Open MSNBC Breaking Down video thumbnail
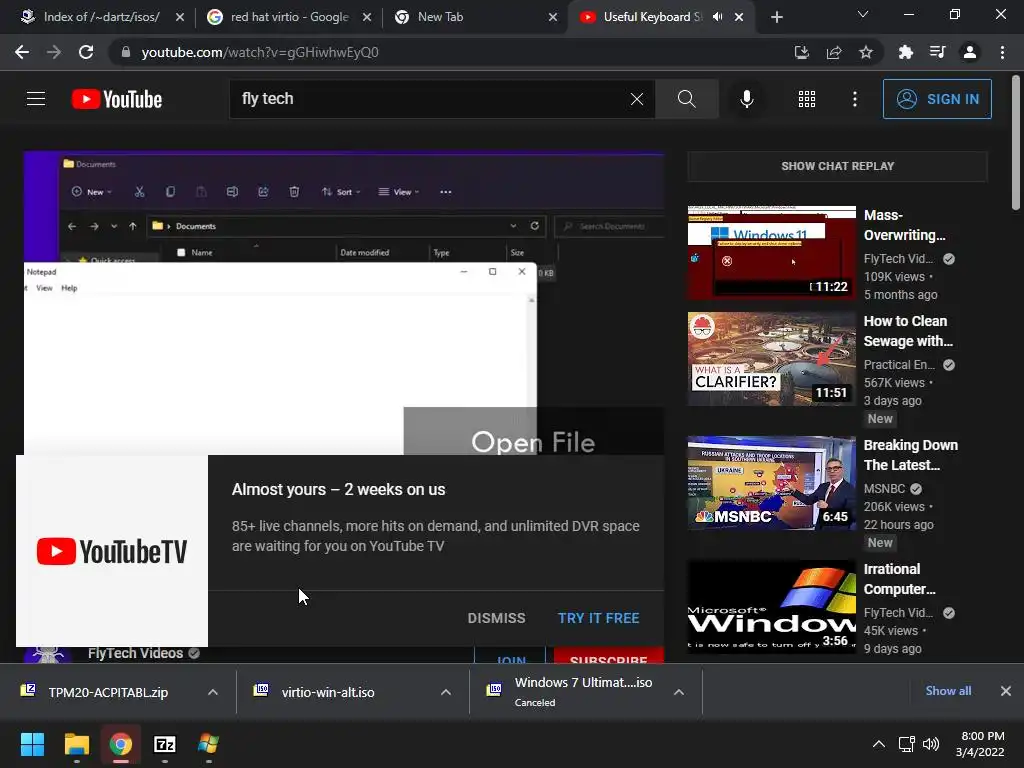1024x768 pixels. click(x=771, y=483)
